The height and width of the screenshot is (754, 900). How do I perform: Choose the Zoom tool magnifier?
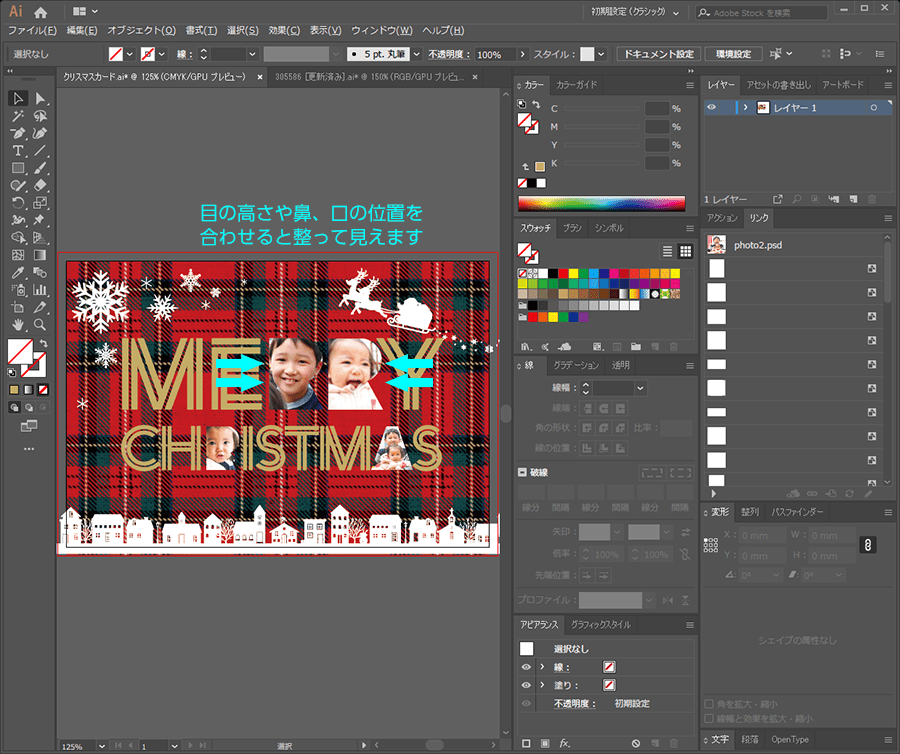click(41, 324)
